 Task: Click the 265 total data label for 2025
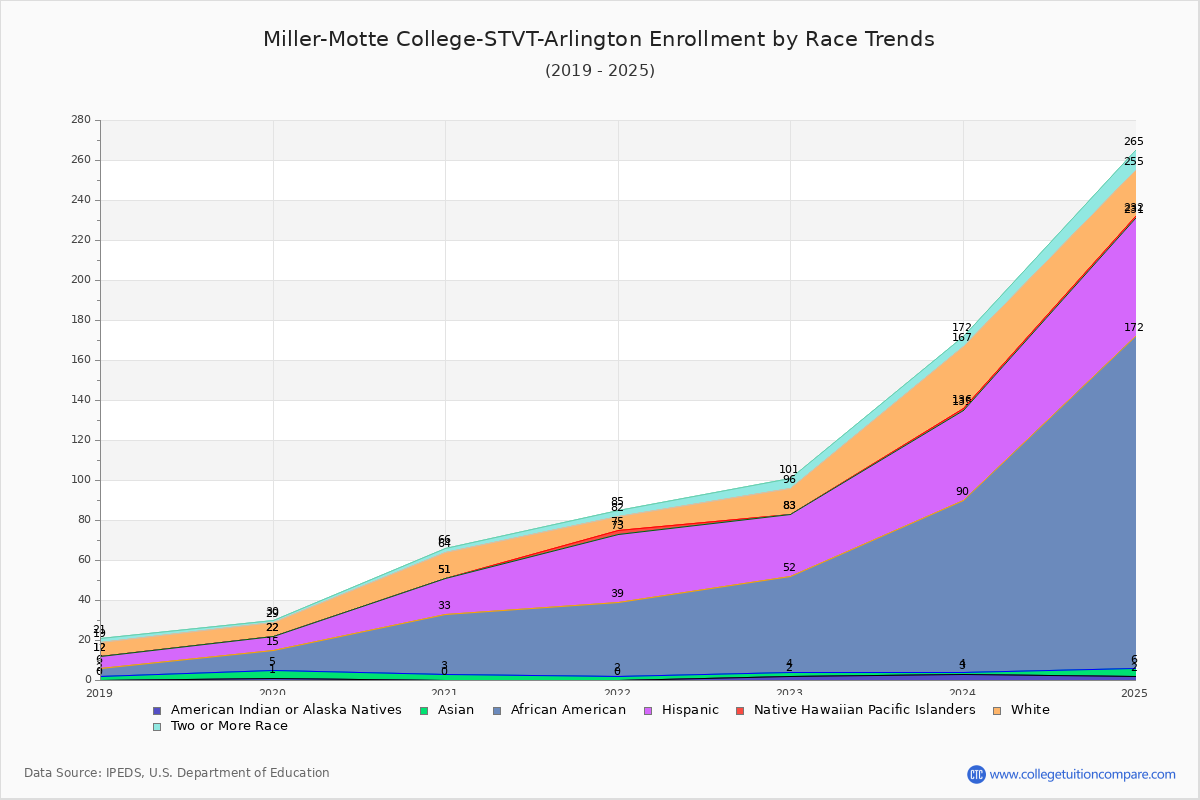coord(1134,142)
